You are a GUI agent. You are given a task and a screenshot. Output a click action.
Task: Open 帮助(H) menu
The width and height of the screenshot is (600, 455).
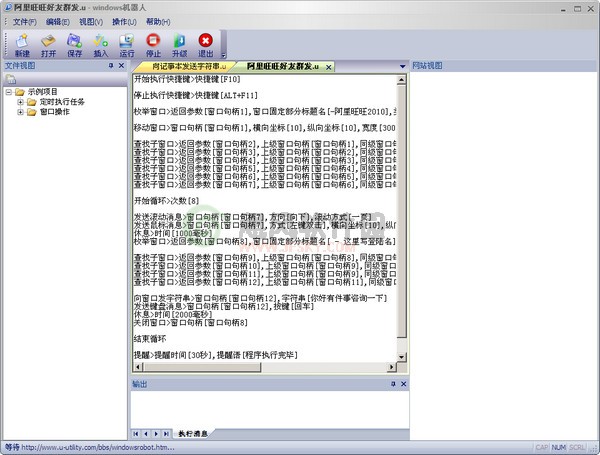click(x=158, y=22)
